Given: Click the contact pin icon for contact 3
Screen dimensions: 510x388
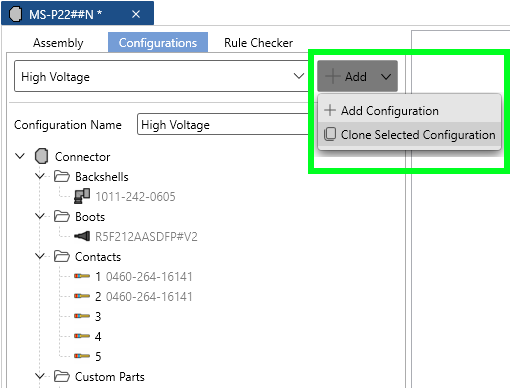Looking at the screenshot, I should (x=82, y=316).
